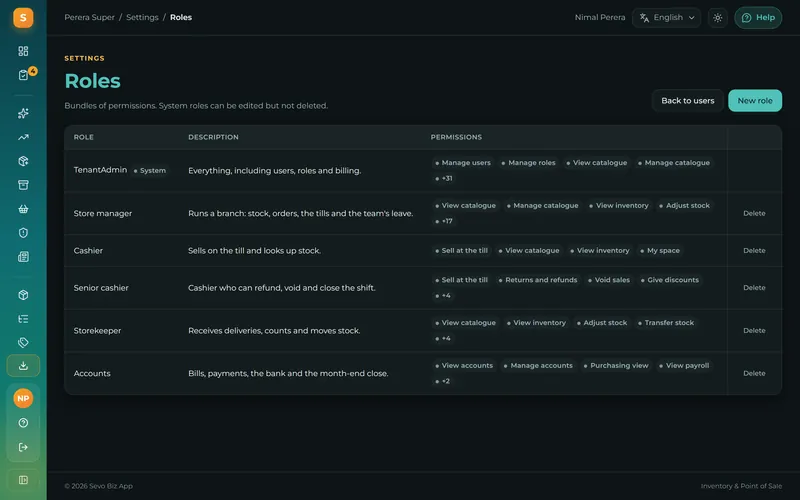Click the +2 chip in Accounts row
Screen dimensions: 800x500
[442, 381]
